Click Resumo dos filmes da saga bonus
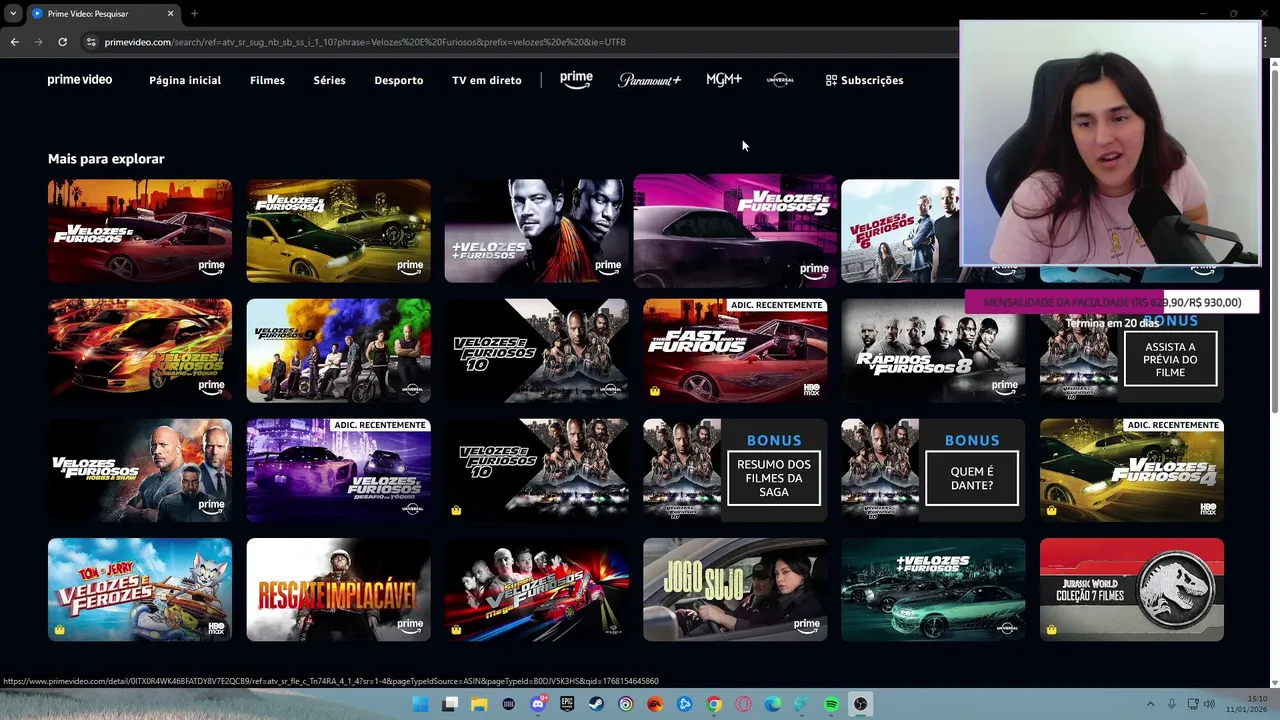 pos(735,470)
